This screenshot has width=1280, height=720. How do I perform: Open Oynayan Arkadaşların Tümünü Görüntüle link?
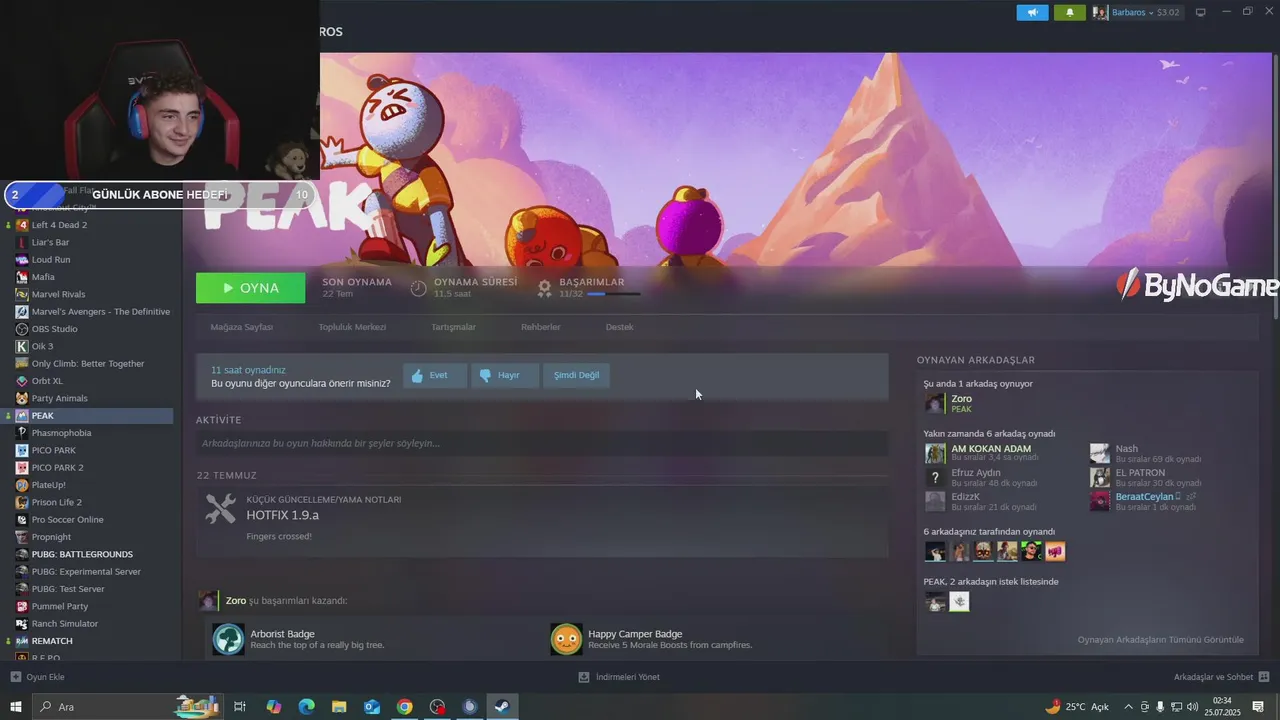click(x=1161, y=640)
